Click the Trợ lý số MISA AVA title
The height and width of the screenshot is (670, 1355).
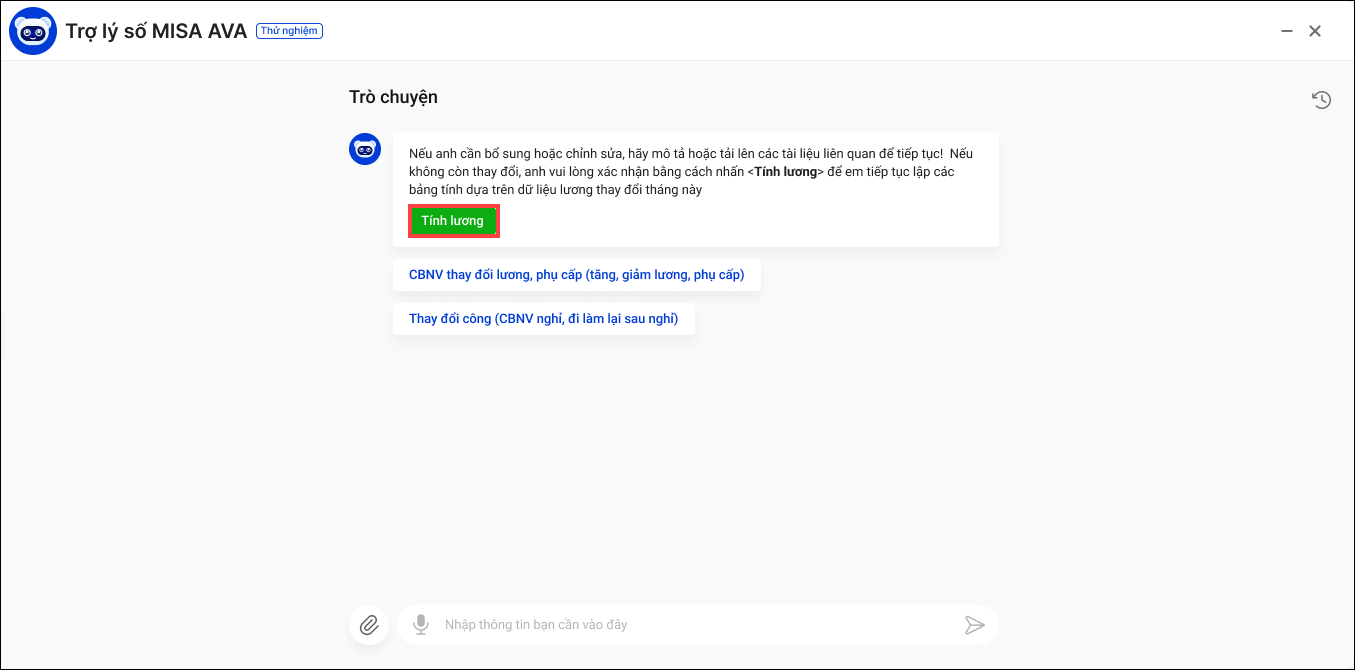point(156,31)
